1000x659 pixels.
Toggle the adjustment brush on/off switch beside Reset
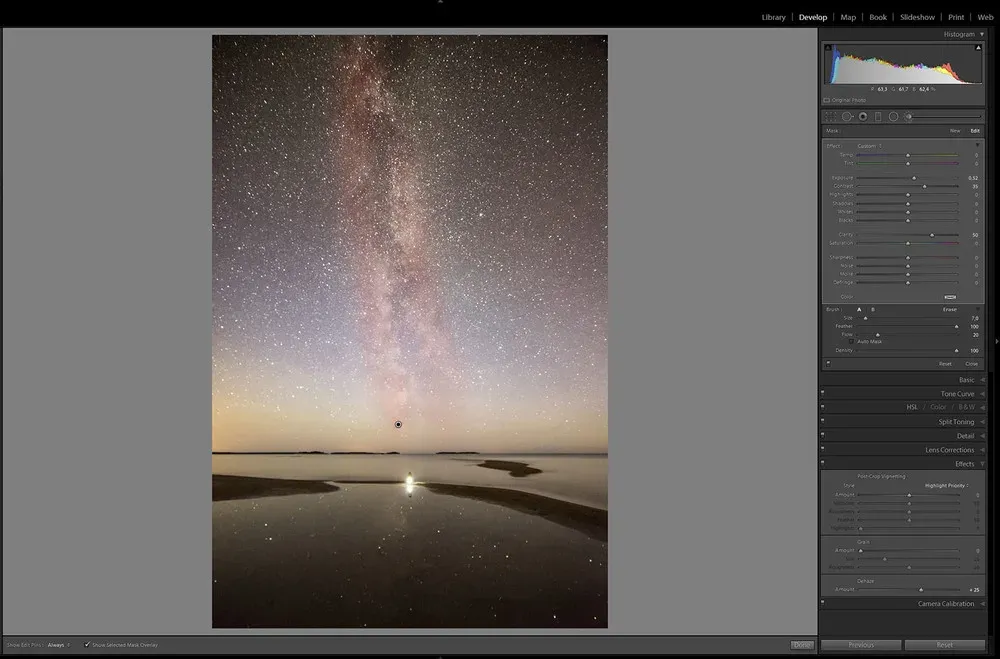[828, 363]
